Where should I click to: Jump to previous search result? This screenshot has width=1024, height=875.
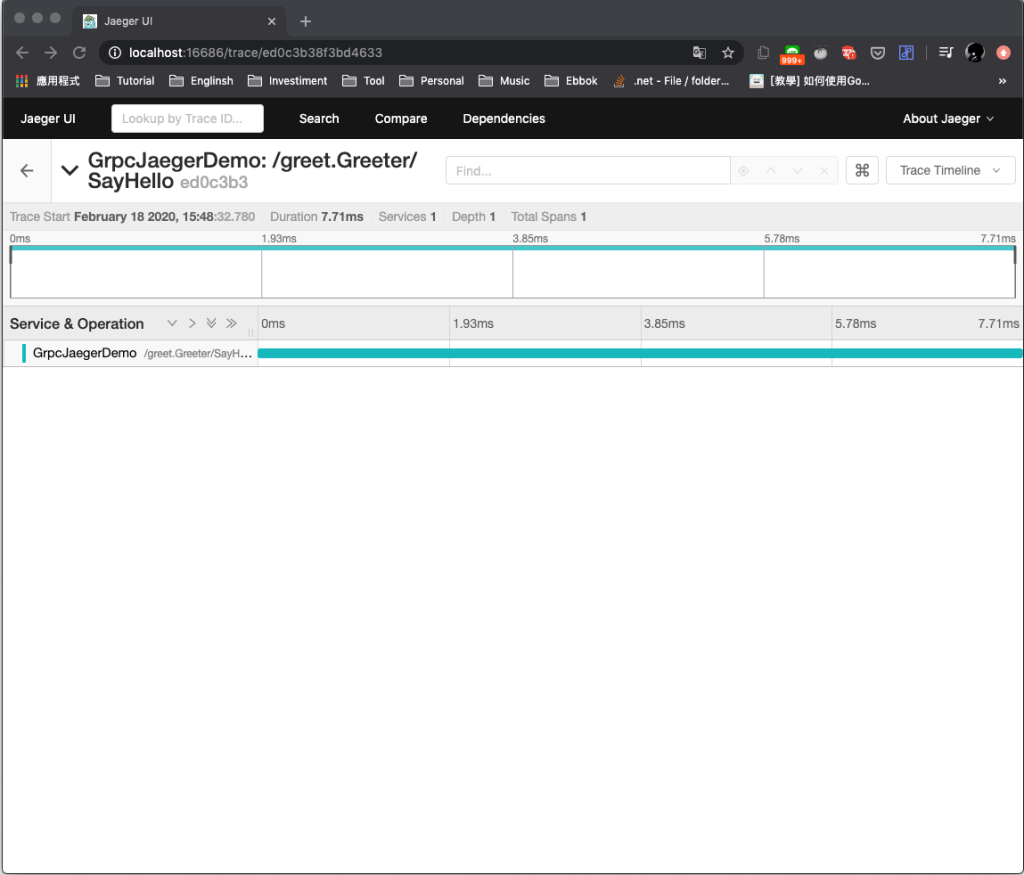point(771,170)
